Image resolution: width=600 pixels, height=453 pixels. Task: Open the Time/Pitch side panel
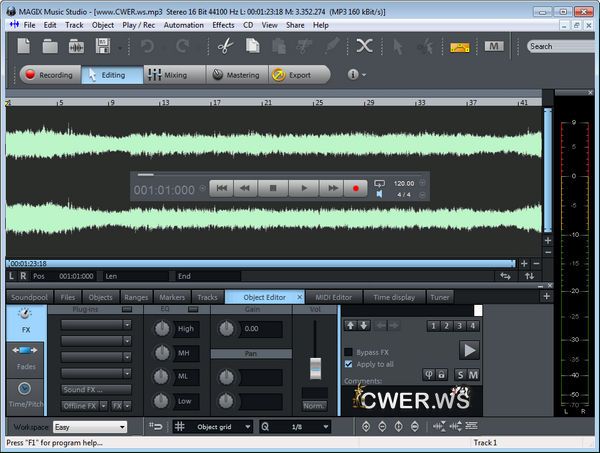pyautogui.click(x=25, y=394)
